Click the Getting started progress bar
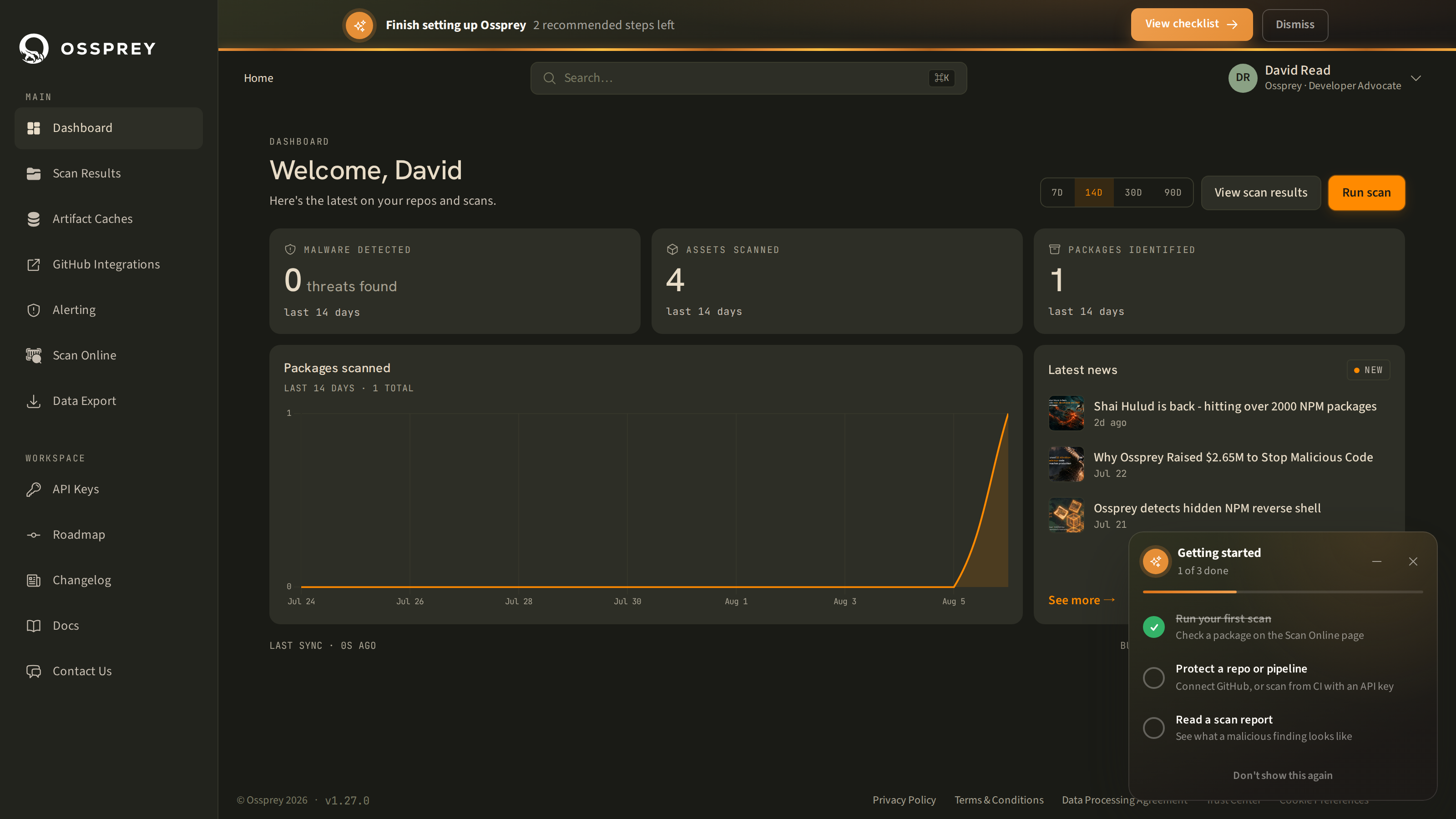Screen dimensions: 1456x819 pyautogui.click(x=1283, y=592)
